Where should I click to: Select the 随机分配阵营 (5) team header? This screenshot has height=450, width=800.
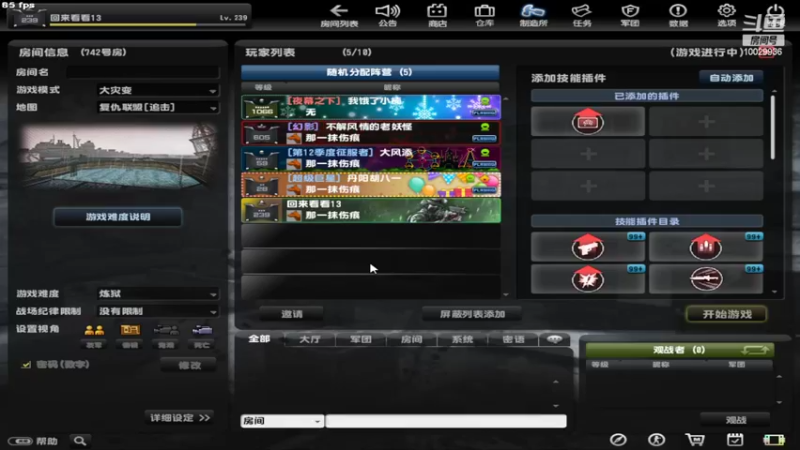(x=370, y=72)
